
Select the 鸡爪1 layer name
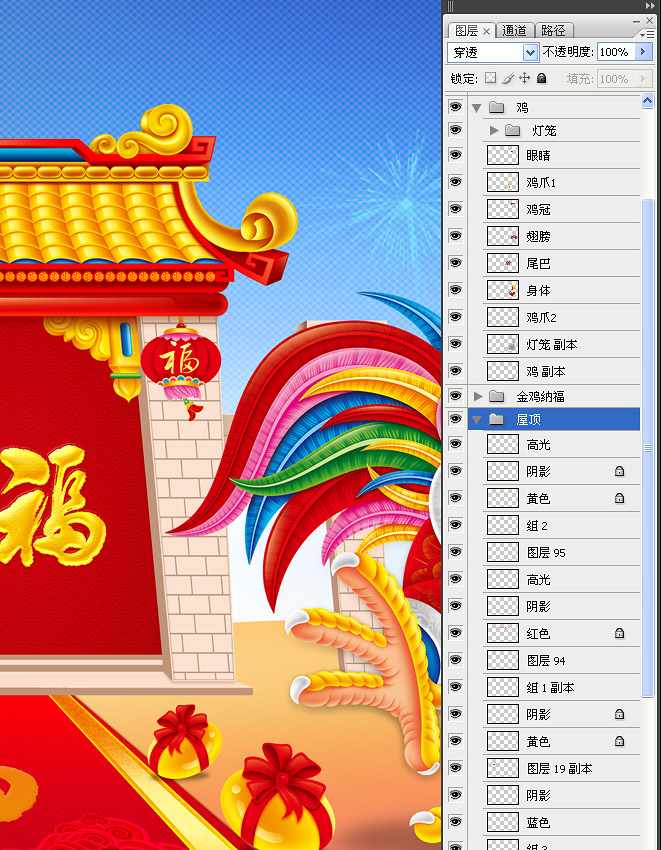541,183
